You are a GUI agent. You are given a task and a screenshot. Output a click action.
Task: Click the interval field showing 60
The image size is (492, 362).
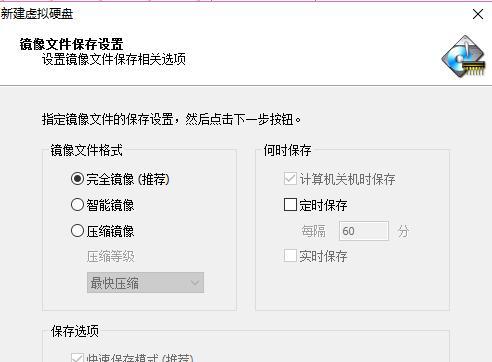pos(364,231)
